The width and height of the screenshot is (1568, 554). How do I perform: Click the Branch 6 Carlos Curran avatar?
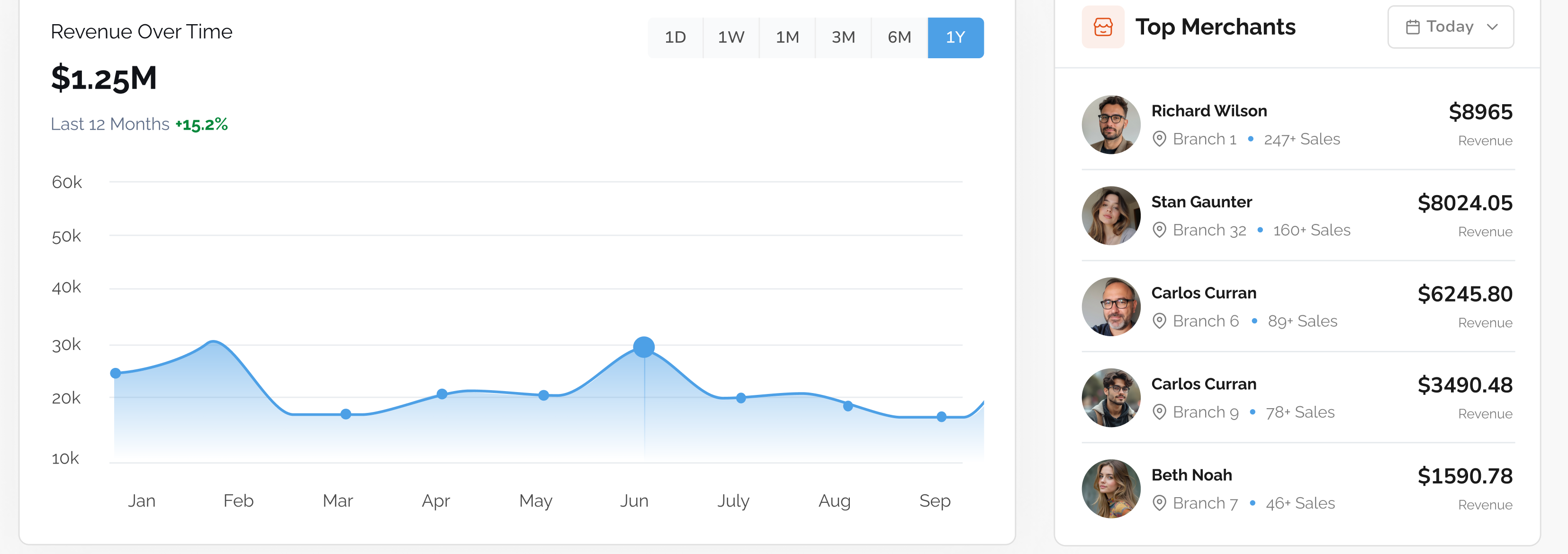(1111, 307)
